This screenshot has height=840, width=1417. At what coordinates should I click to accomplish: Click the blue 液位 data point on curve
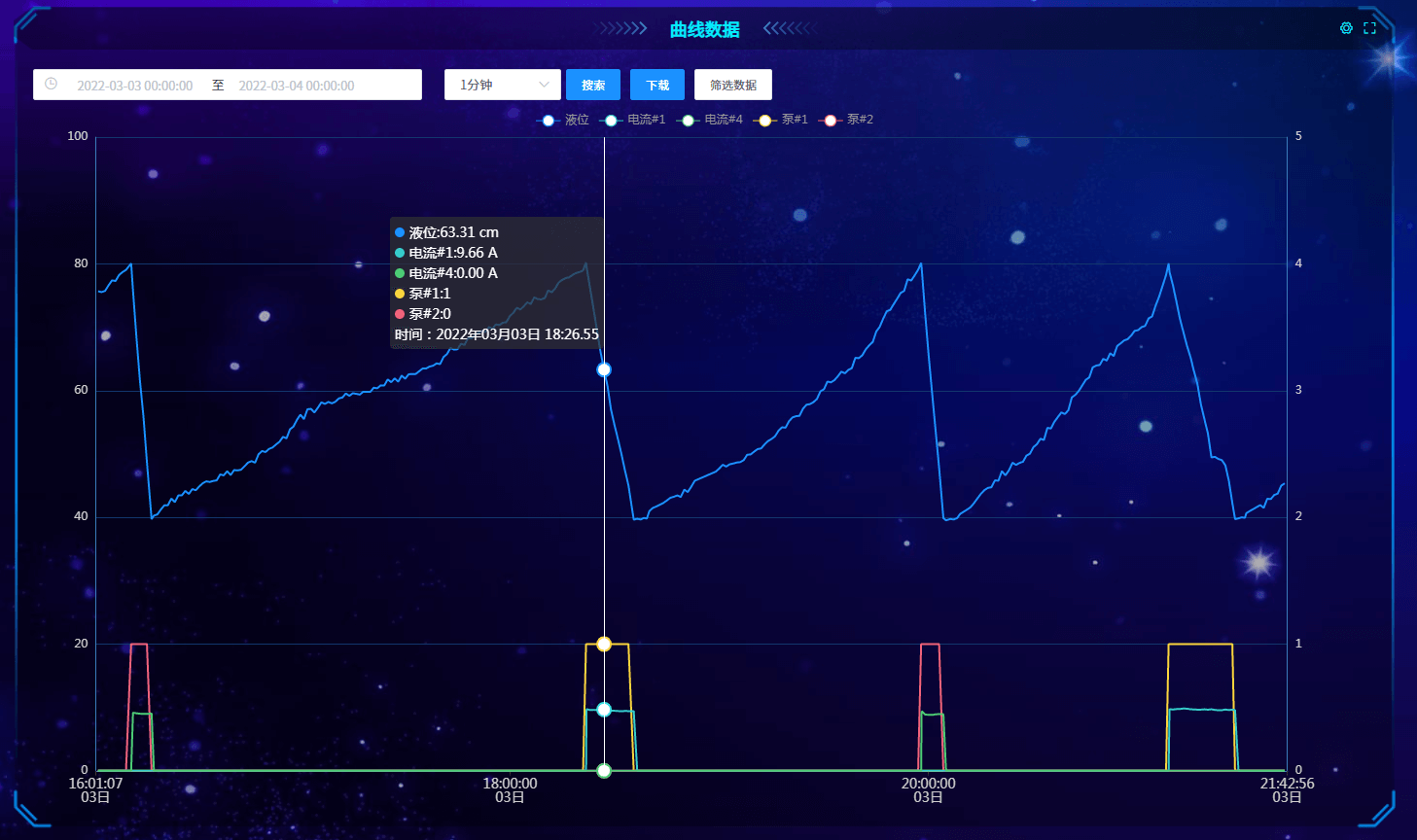pyautogui.click(x=604, y=369)
